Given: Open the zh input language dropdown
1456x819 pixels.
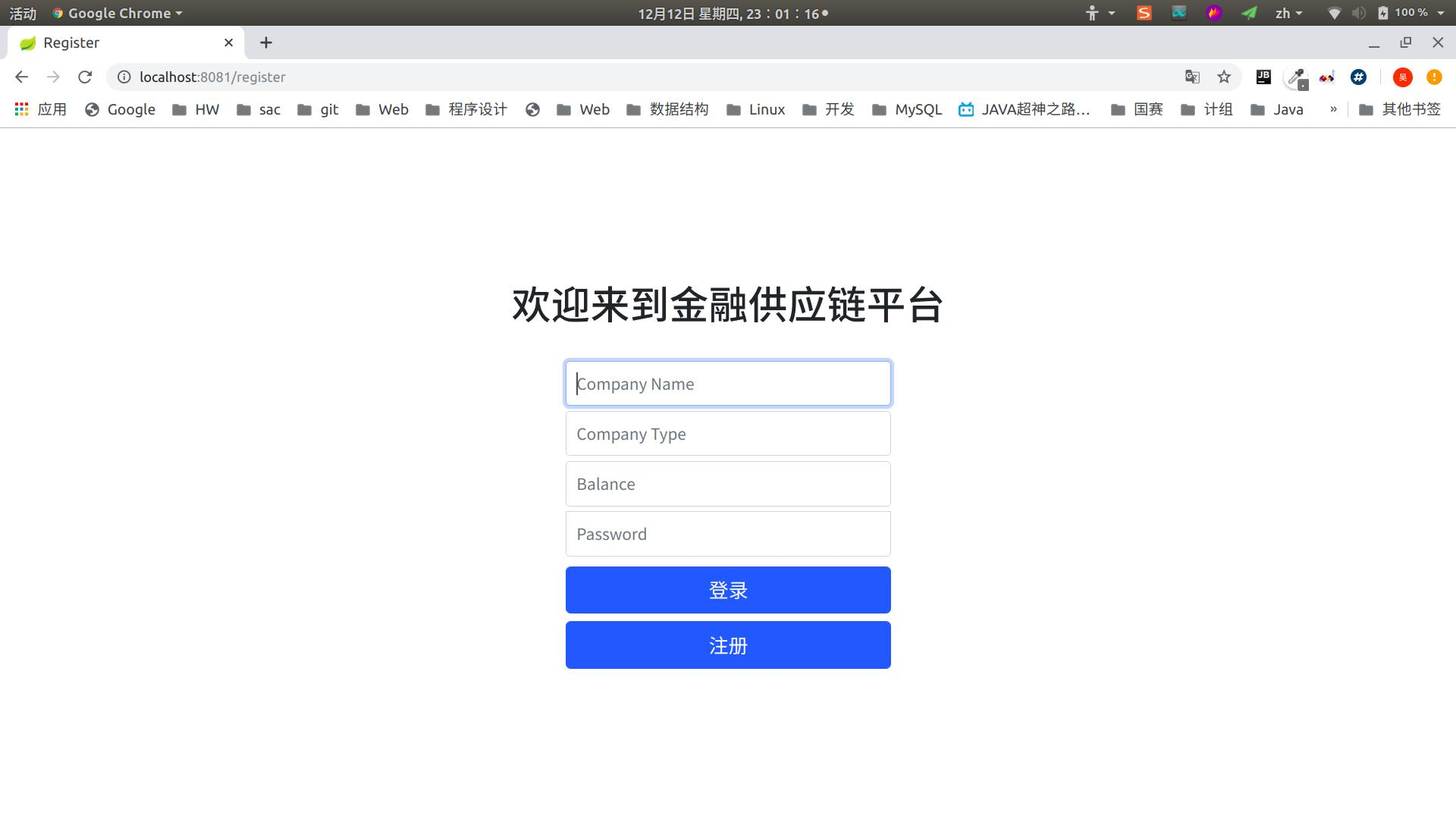Looking at the screenshot, I should coord(1288,13).
